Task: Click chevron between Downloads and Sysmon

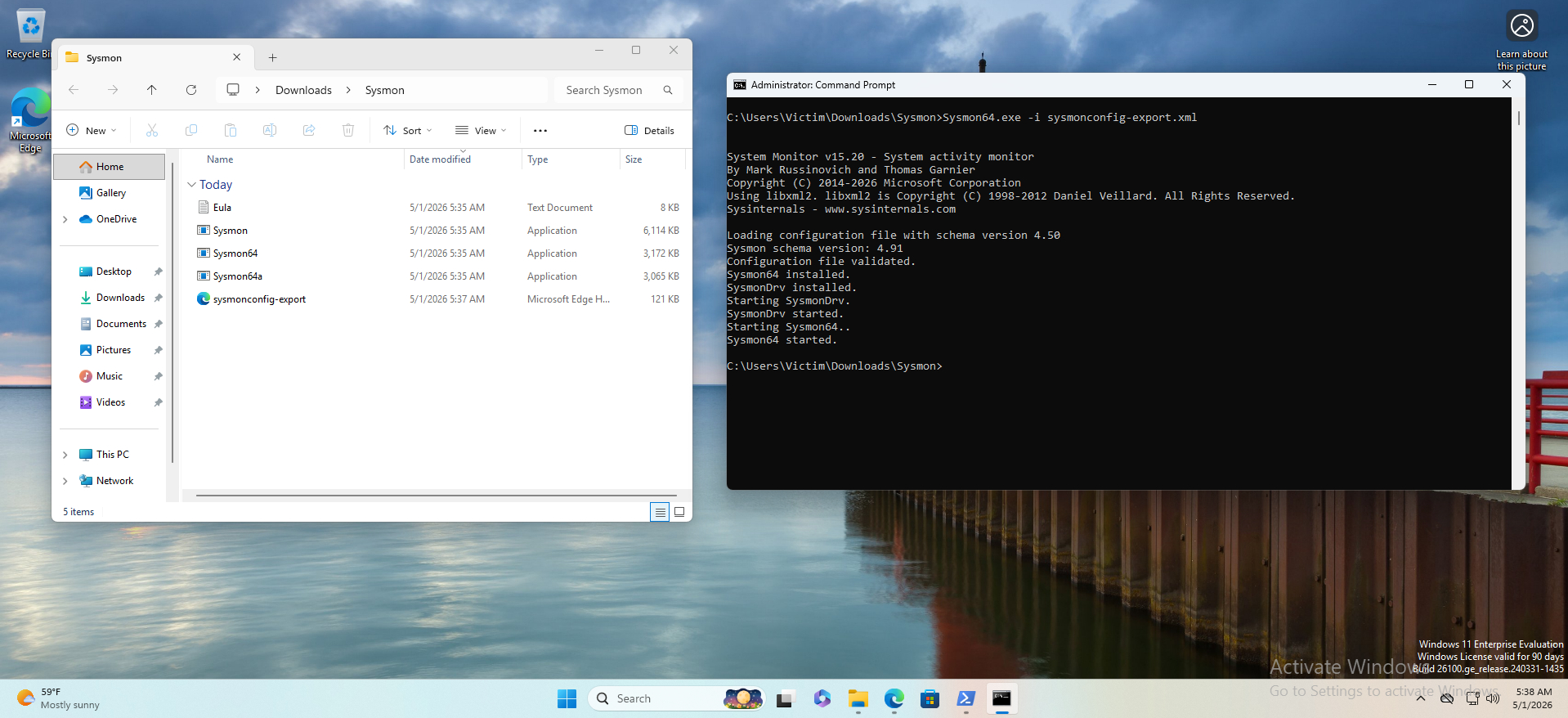Action: tap(348, 90)
